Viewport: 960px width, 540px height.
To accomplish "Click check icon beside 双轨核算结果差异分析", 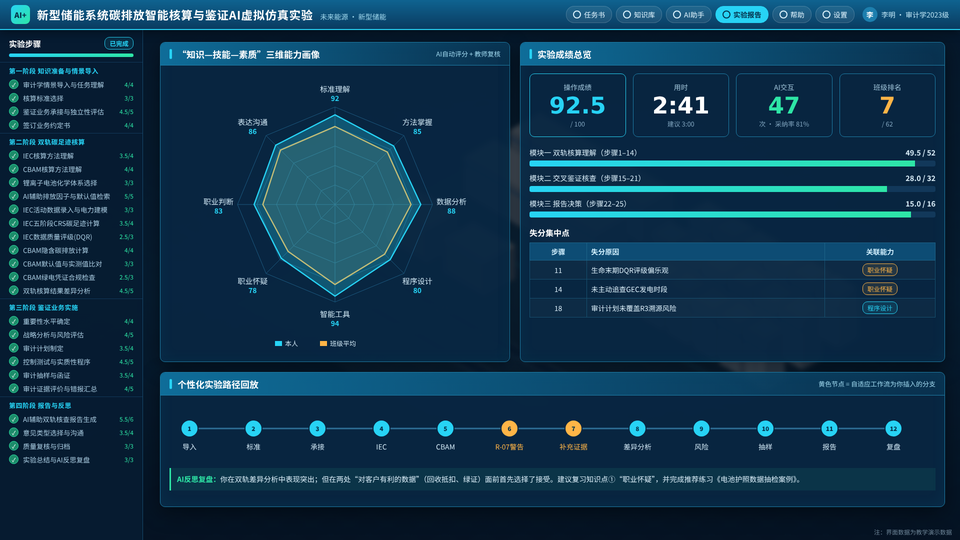I will tap(13, 290).
